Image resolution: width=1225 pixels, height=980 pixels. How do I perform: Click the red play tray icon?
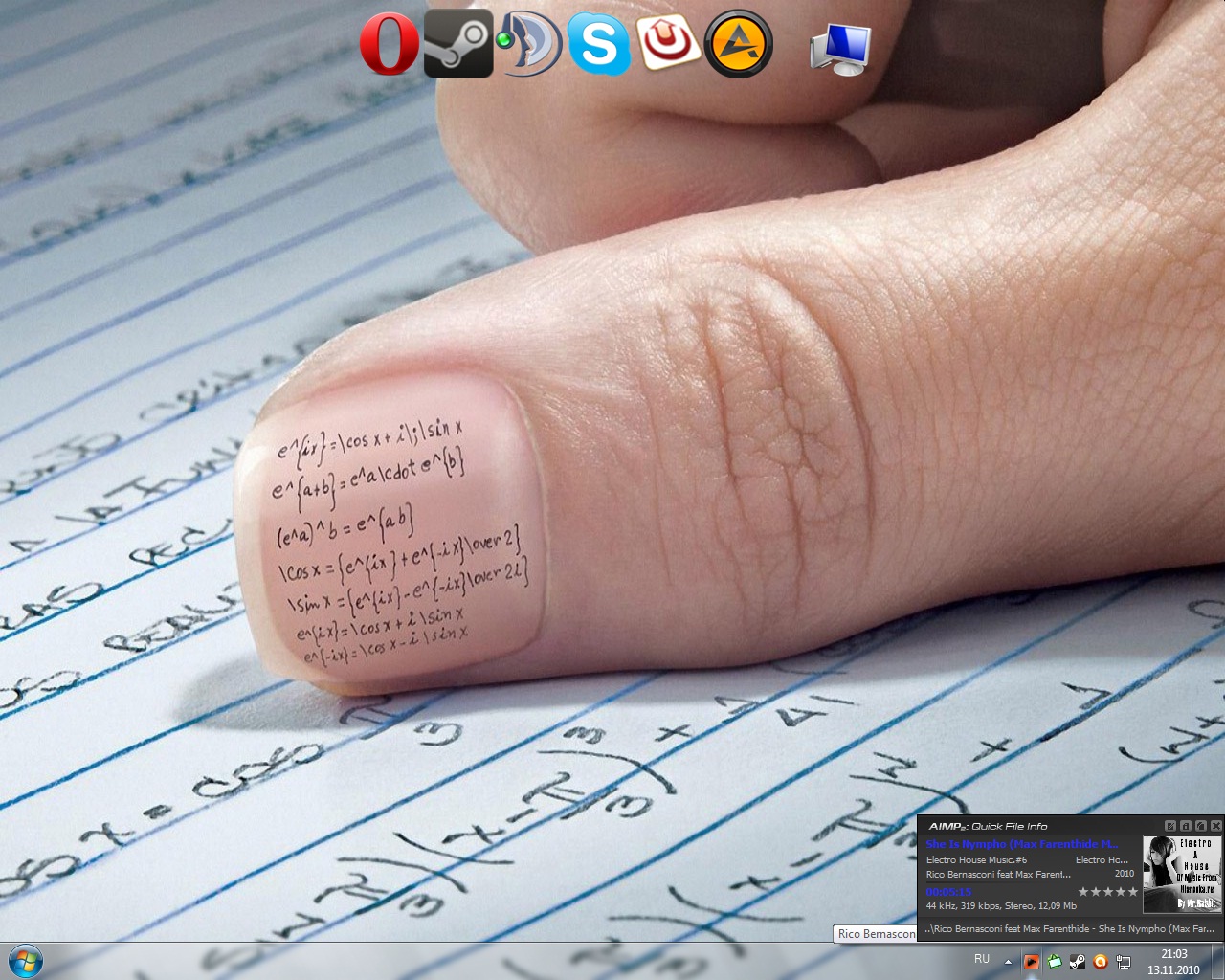pos(1032,962)
